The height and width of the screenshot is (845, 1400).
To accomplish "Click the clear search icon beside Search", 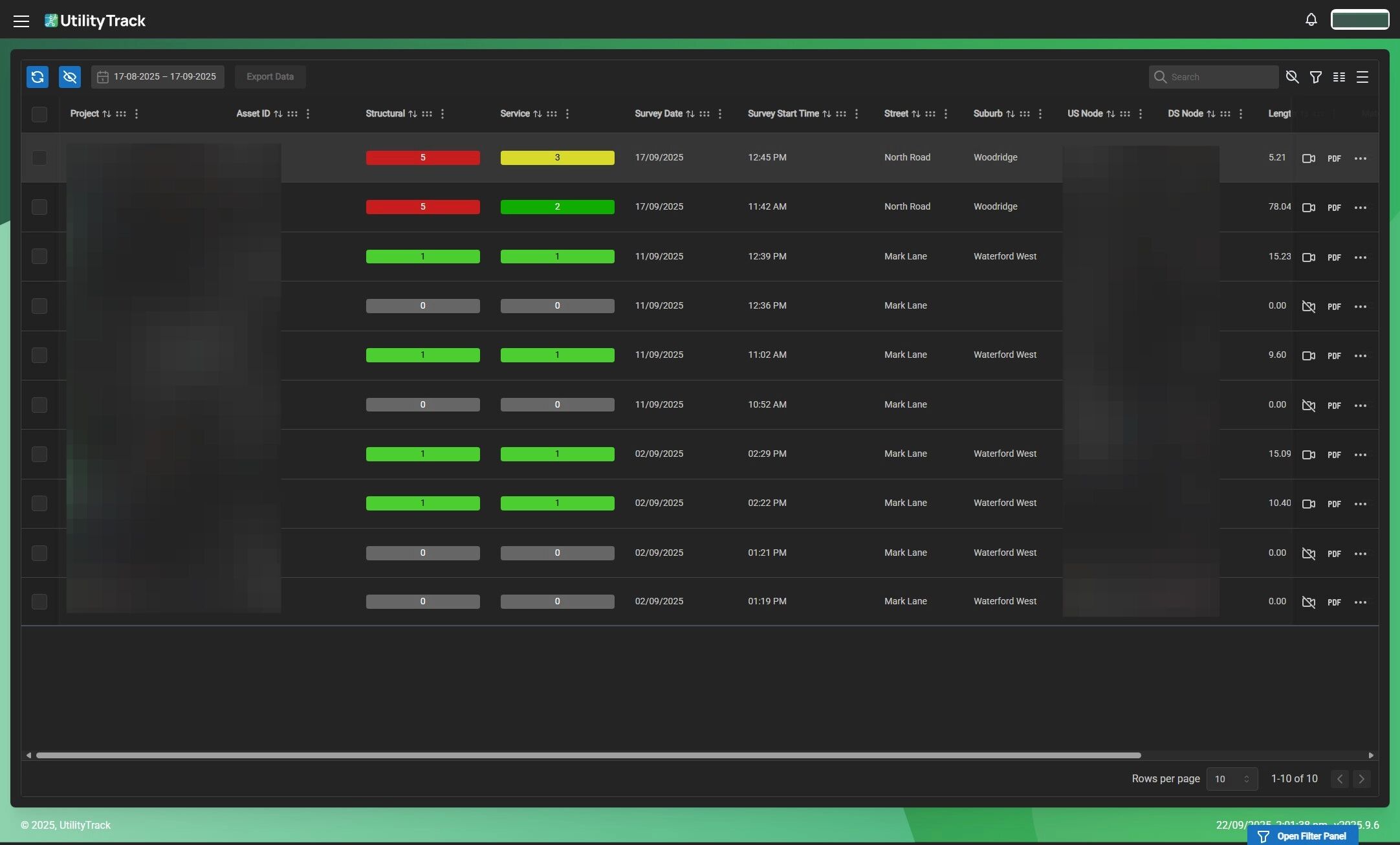I will tap(1292, 77).
